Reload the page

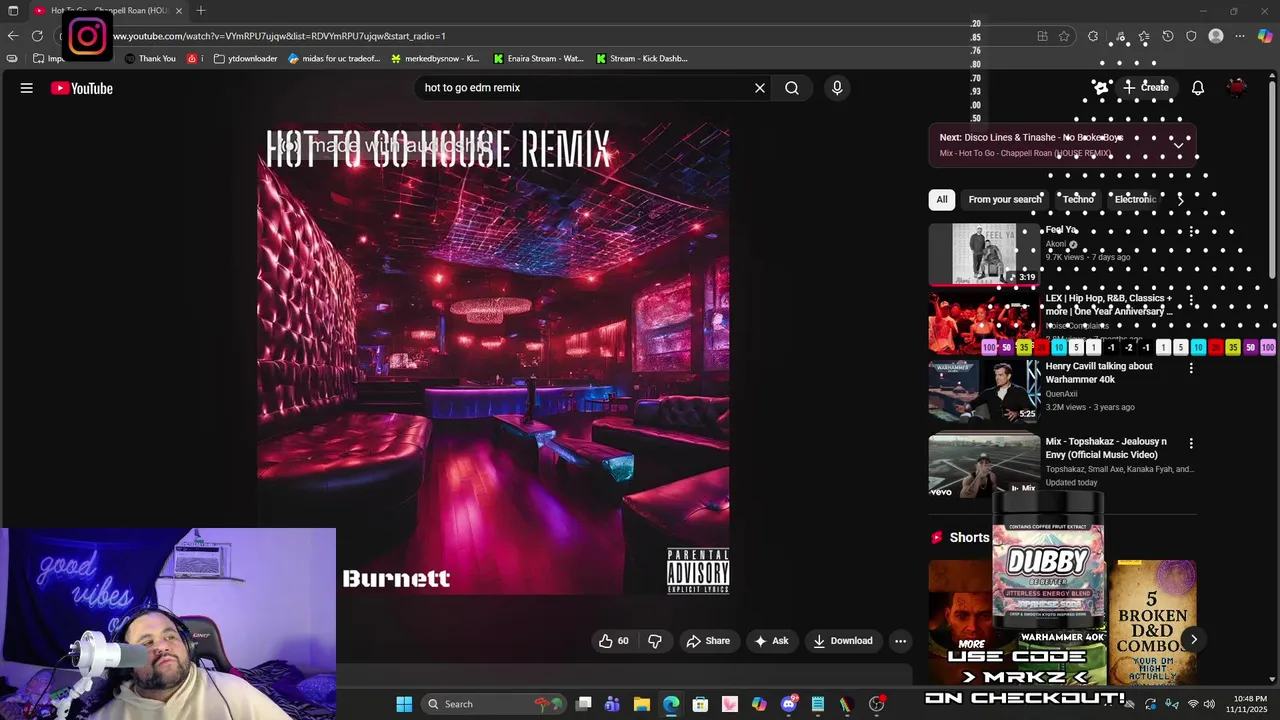coord(37,36)
